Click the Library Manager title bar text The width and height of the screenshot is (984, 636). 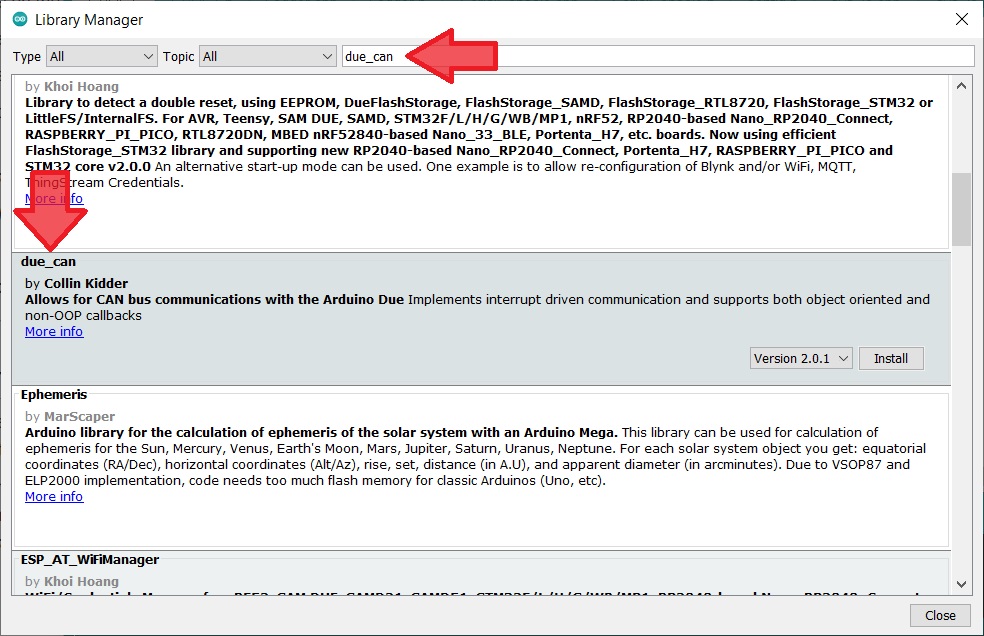tap(89, 20)
